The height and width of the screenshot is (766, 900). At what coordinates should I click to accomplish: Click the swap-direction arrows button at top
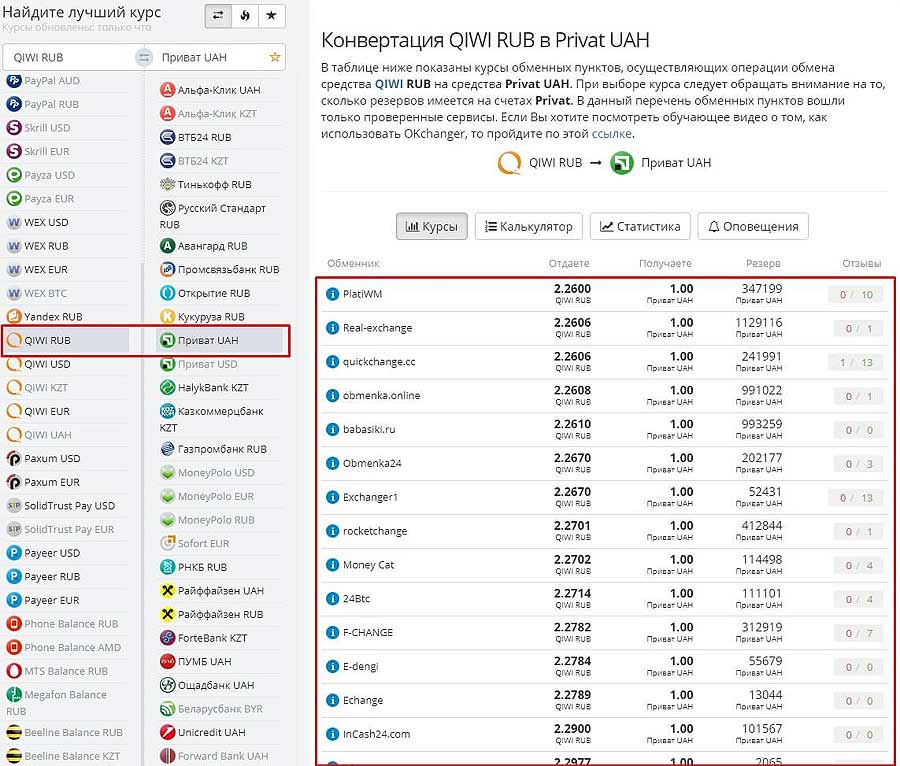[x=218, y=15]
